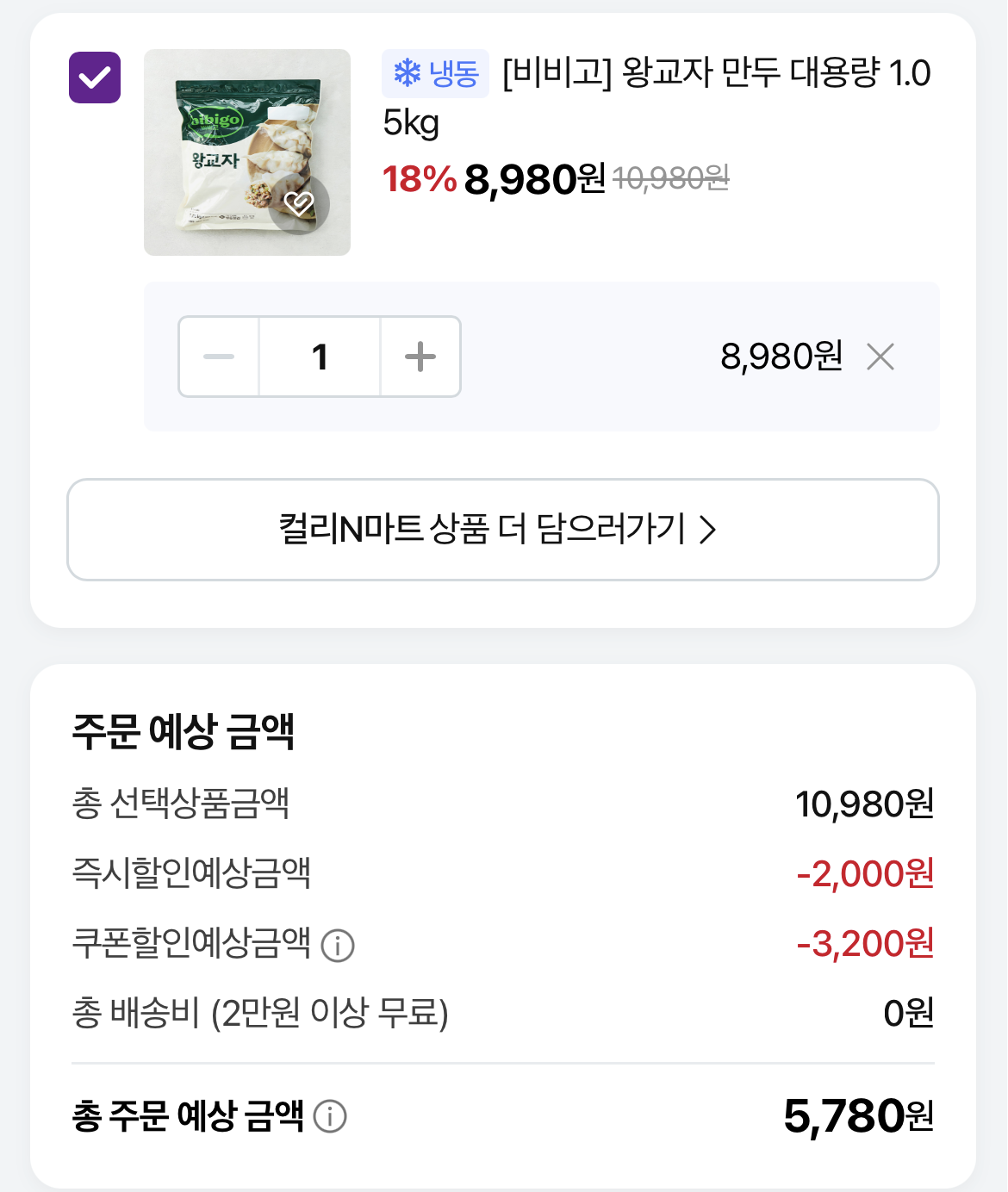Click the struck-through 10,980원 original price
Image resolution: width=1008 pixels, height=1192 pixels.
point(670,178)
